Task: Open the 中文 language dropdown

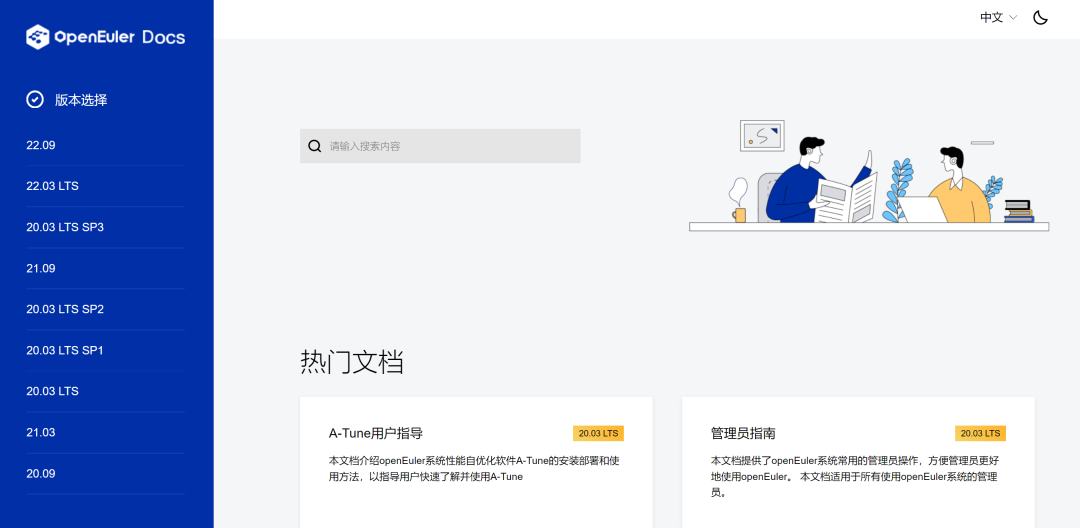Action: 998,18
